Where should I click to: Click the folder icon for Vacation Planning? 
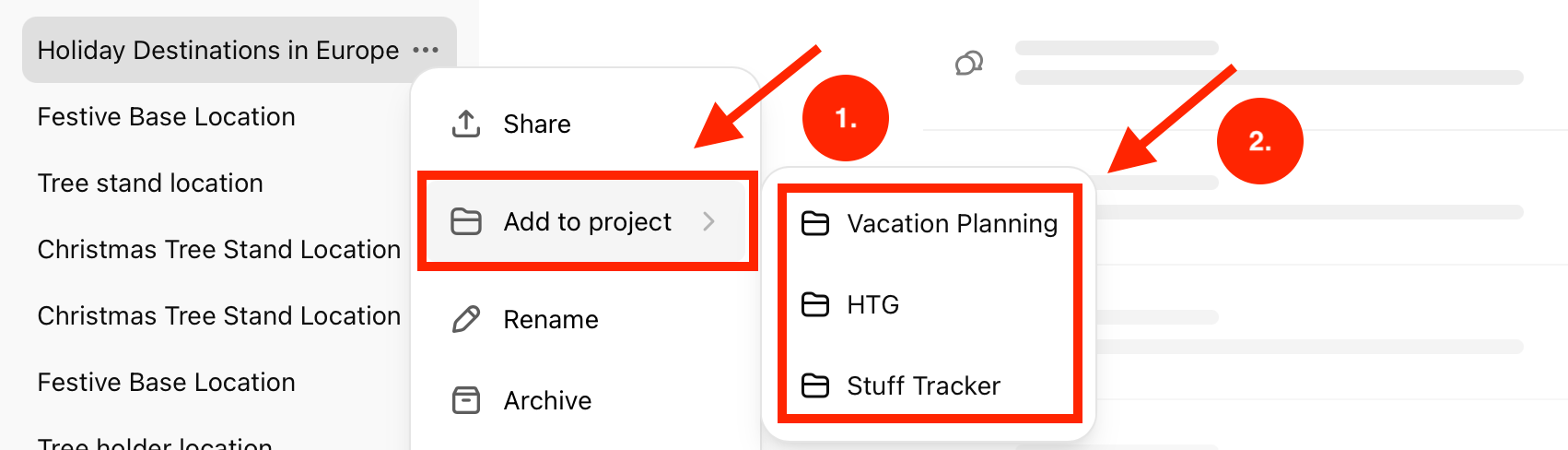tap(815, 223)
